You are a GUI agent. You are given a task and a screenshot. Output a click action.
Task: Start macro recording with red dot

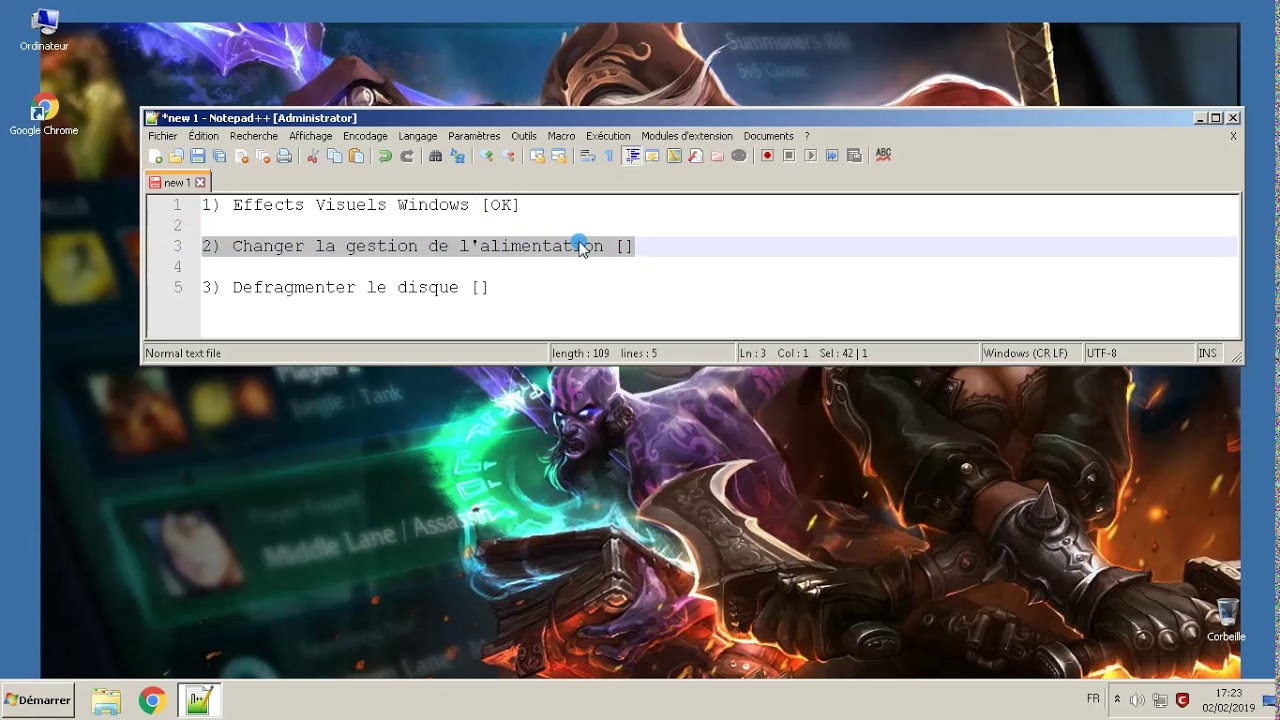(x=767, y=156)
